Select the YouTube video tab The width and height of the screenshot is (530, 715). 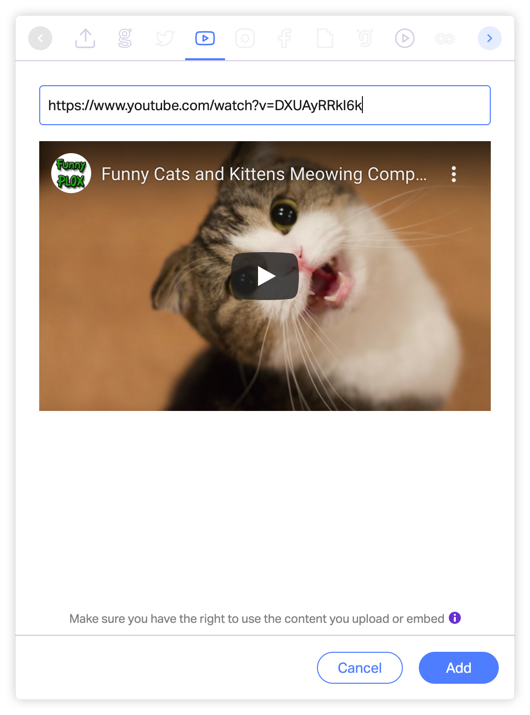click(x=205, y=38)
